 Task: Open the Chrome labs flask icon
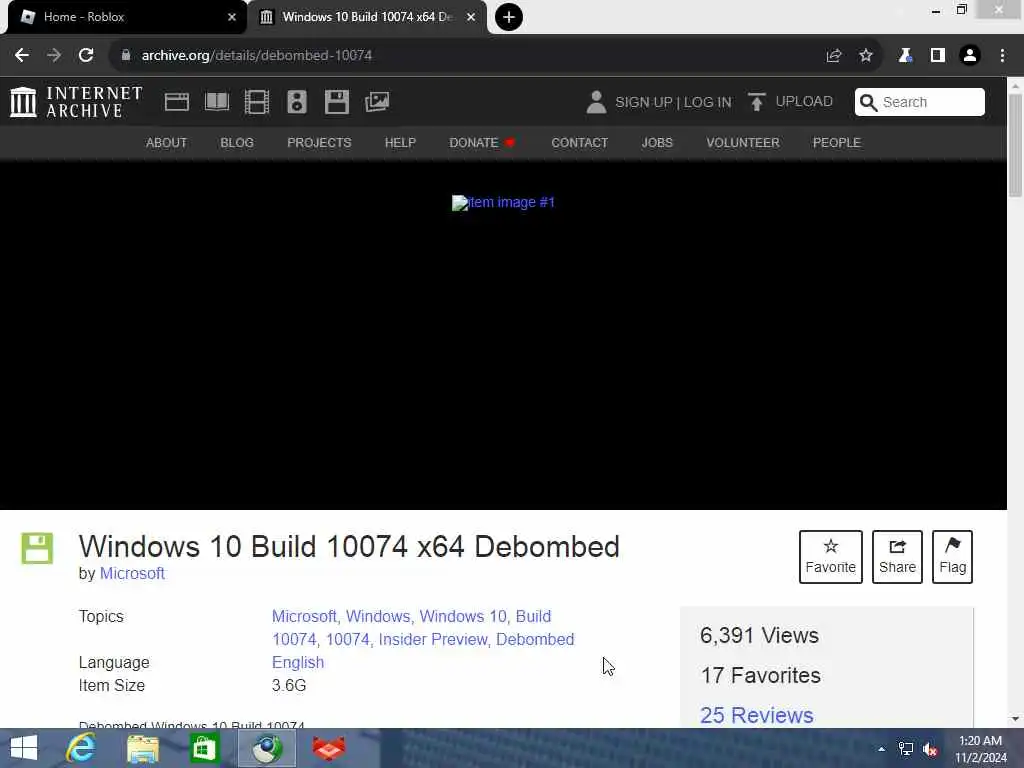point(905,56)
